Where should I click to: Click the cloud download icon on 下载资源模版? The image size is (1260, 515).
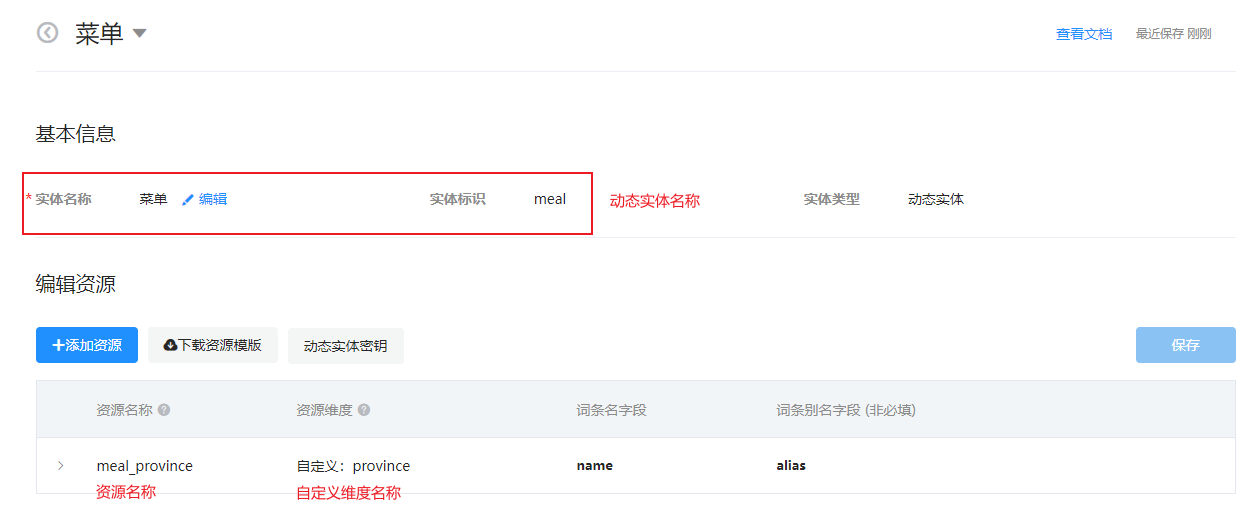pyautogui.click(x=170, y=345)
